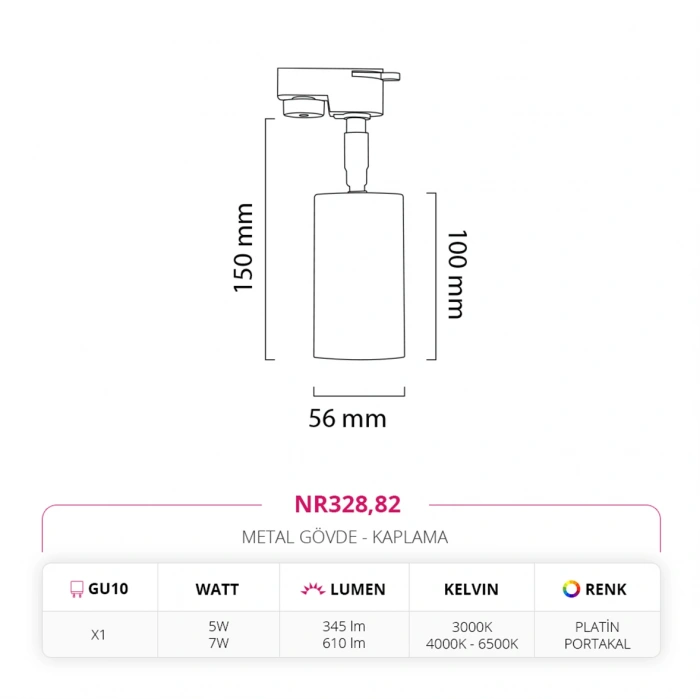The height and width of the screenshot is (700, 700).
Task: Click the fixture's connecting stem joint
Action: coord(356,155)
